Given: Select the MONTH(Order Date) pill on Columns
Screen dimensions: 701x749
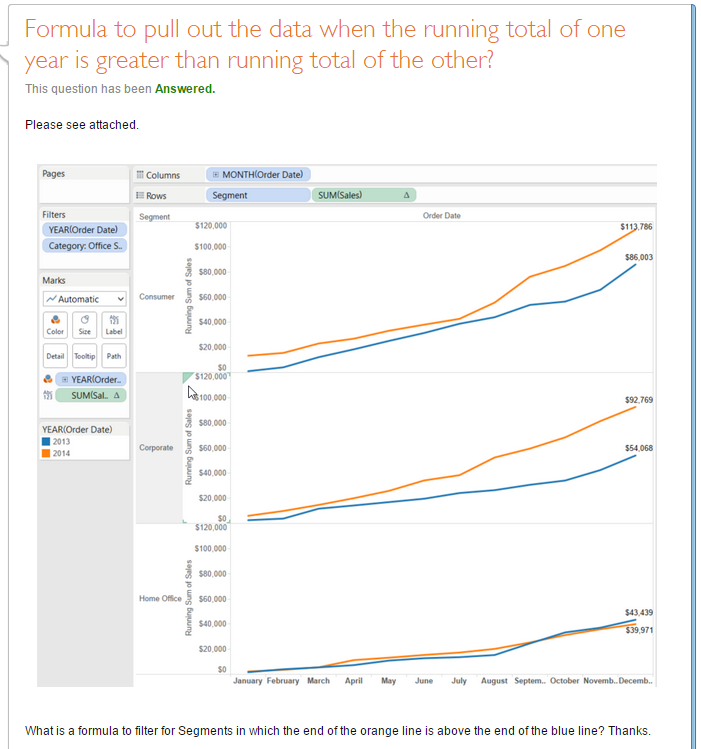Looking at the screenshot, I should coord(258,174).
